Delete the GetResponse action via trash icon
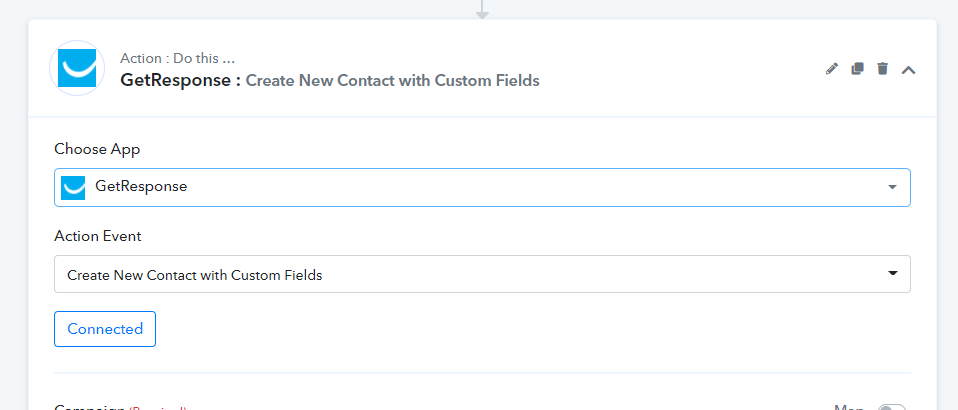The width and height of the screenshot is (958, 410). click(x=882, y=68)
